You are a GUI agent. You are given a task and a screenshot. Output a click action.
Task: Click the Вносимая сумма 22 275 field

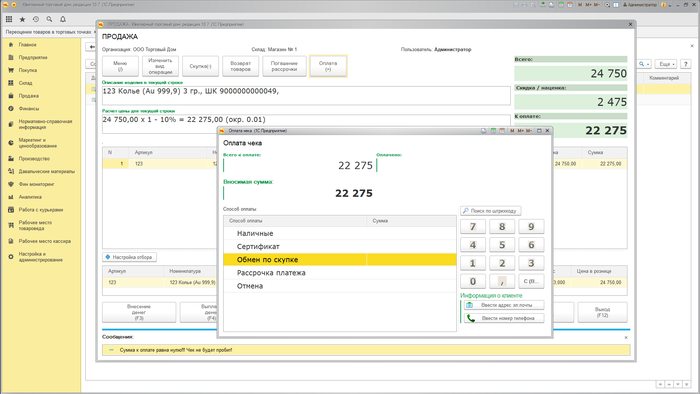point(298,193)
